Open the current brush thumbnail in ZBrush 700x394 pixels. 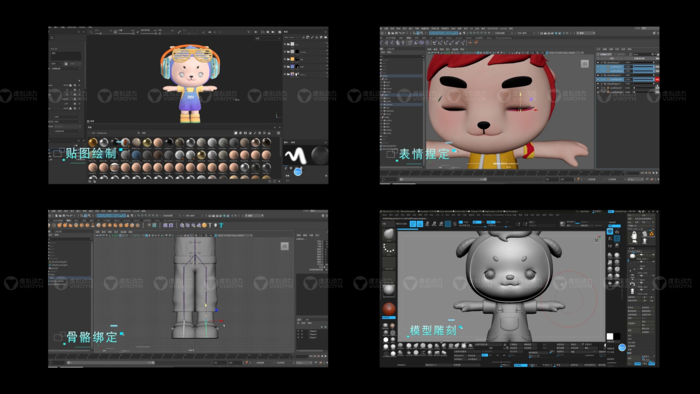(x=389, y=234)
